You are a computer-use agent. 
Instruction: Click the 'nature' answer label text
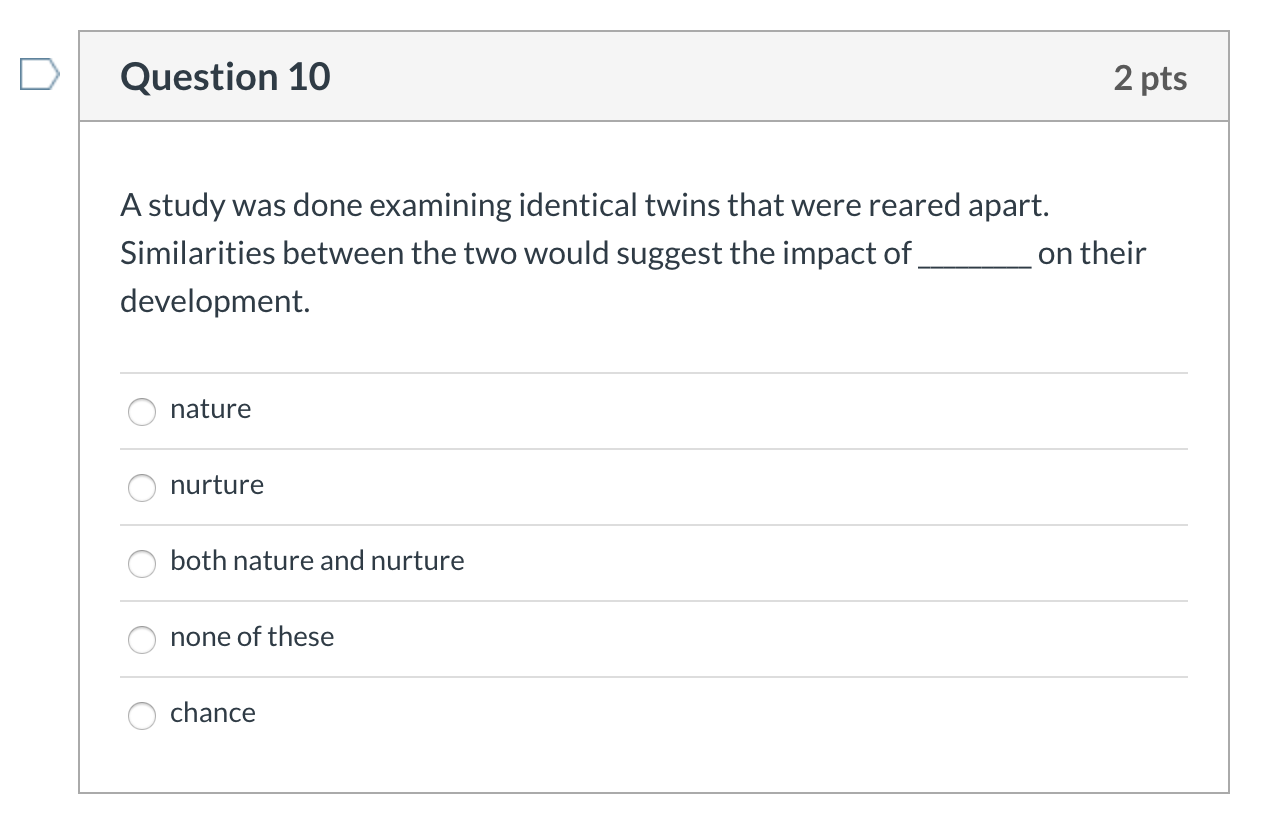pos(210,408)
